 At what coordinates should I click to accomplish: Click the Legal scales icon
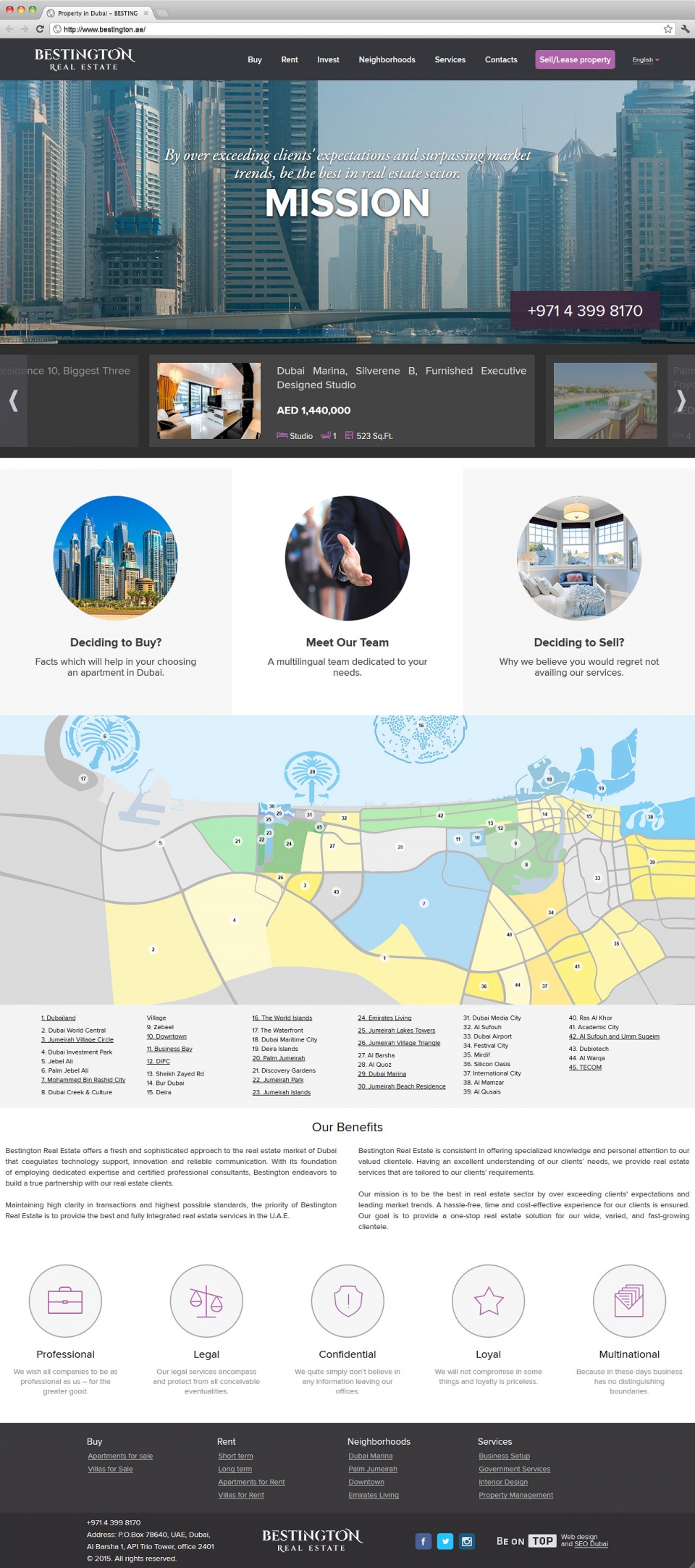206,1301
